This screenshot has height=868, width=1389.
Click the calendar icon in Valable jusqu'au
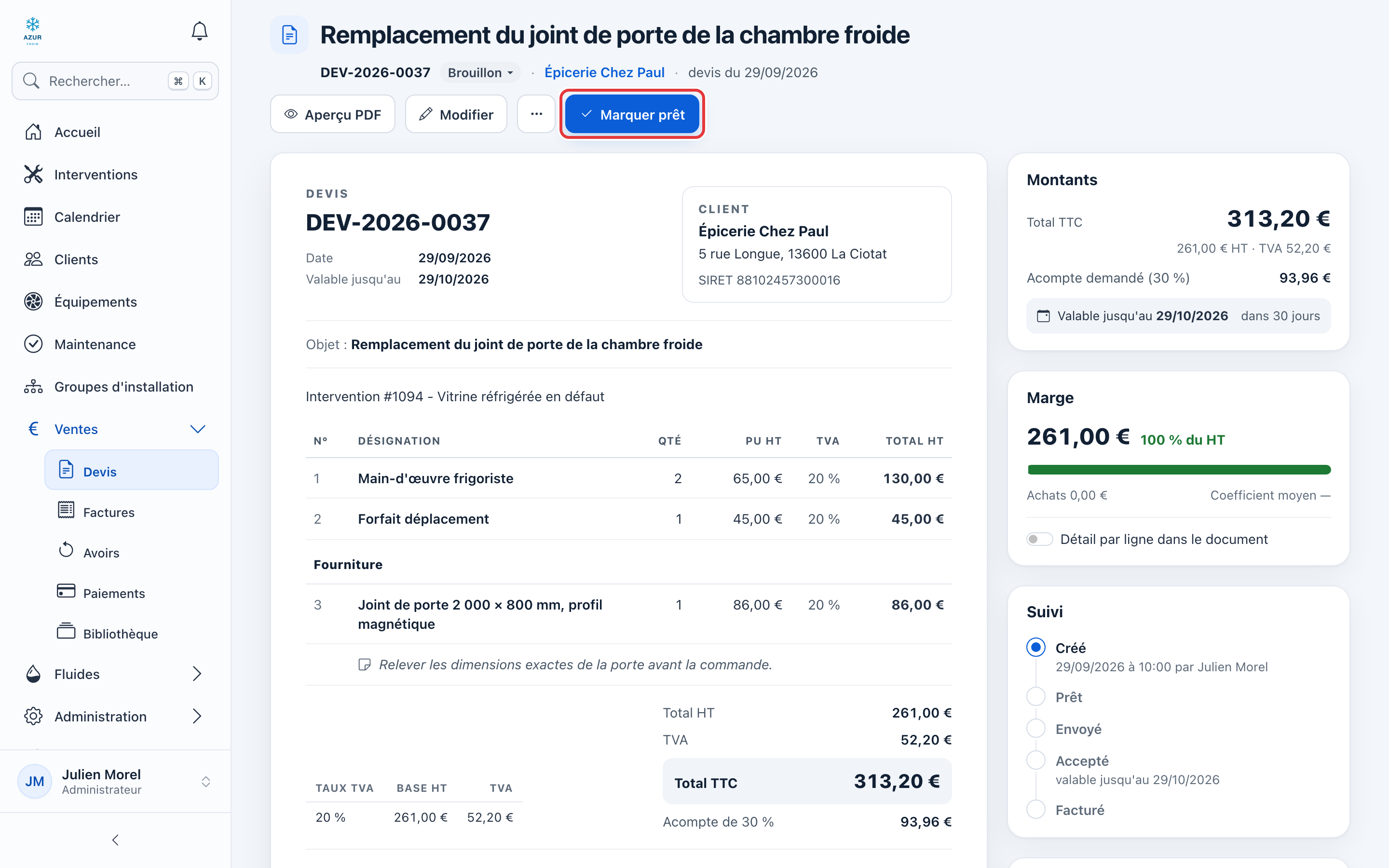1044,316
